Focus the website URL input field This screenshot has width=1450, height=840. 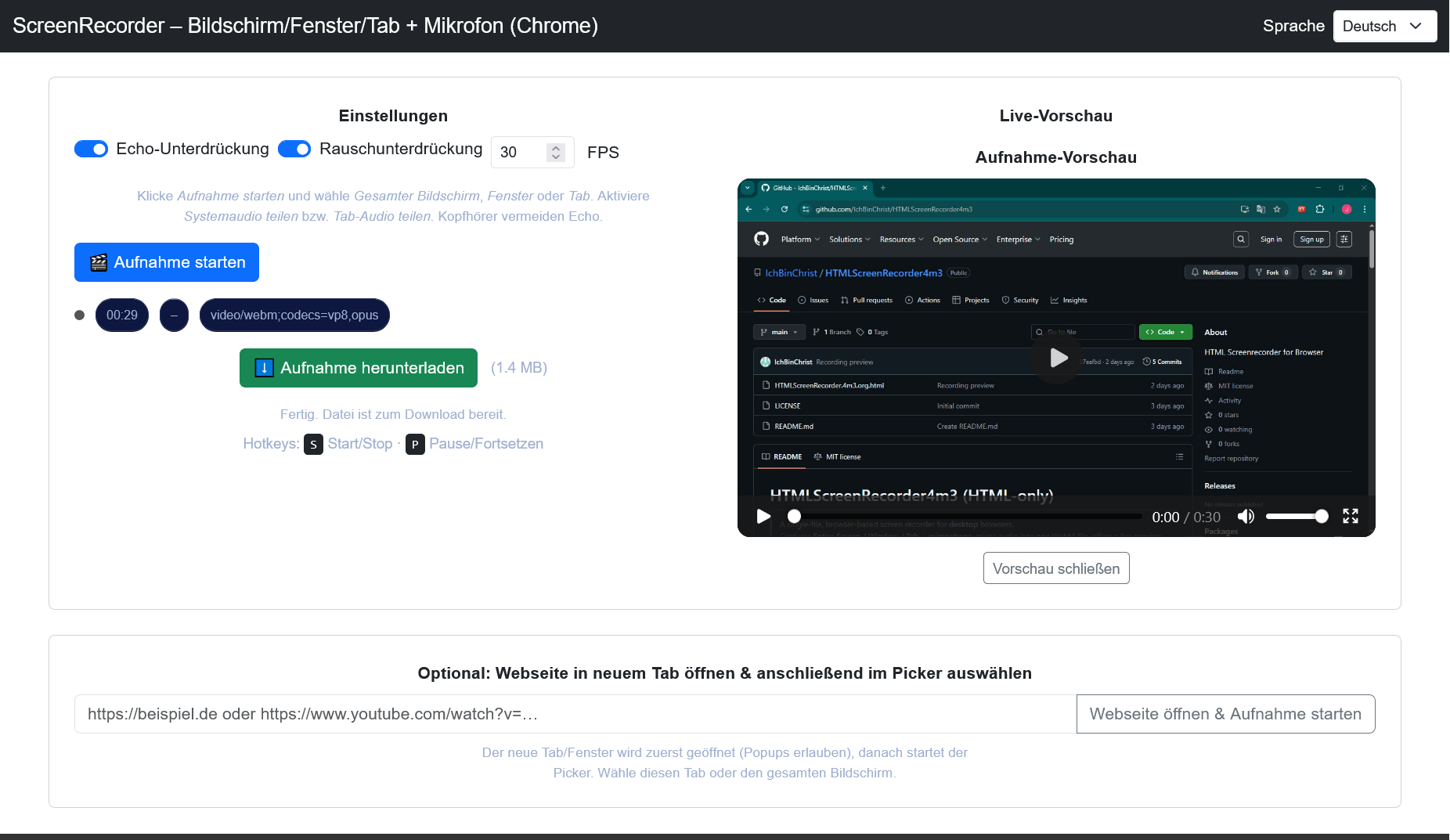coord(575,714)
